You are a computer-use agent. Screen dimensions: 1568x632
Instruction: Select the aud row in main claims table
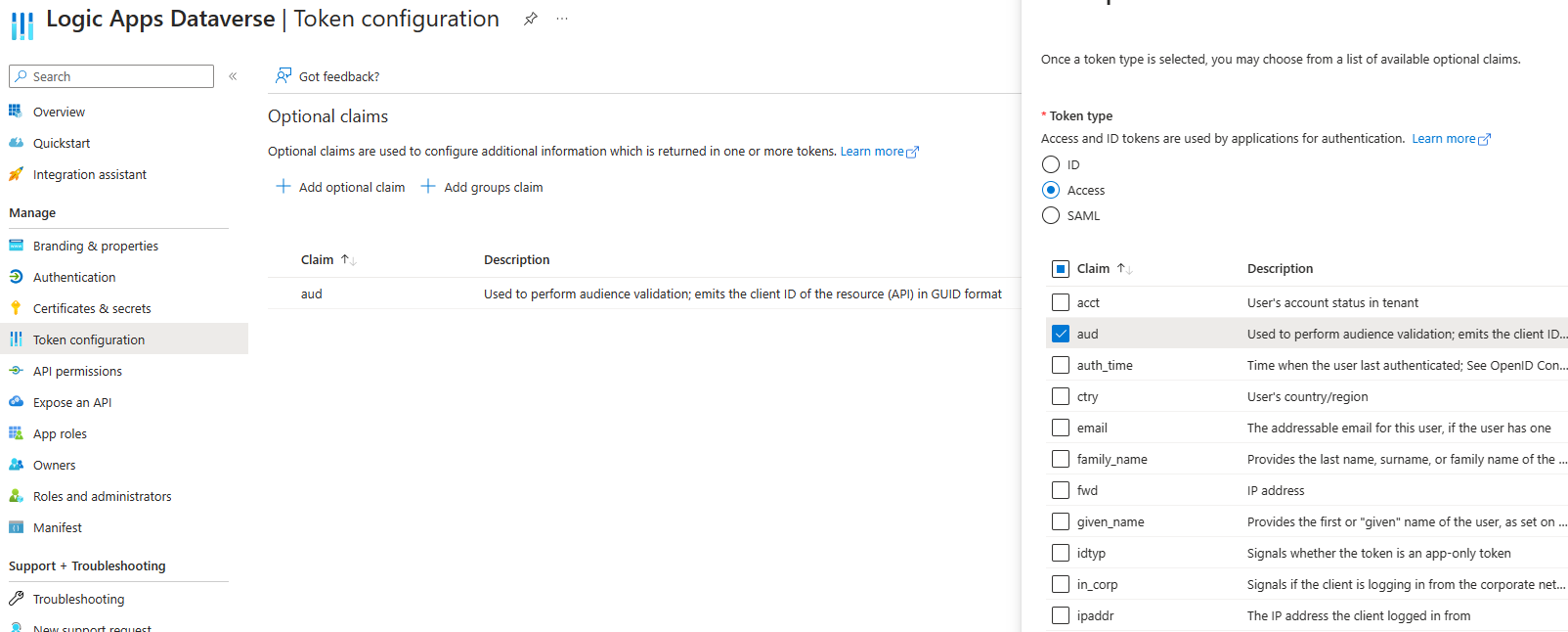click(644, 293)
